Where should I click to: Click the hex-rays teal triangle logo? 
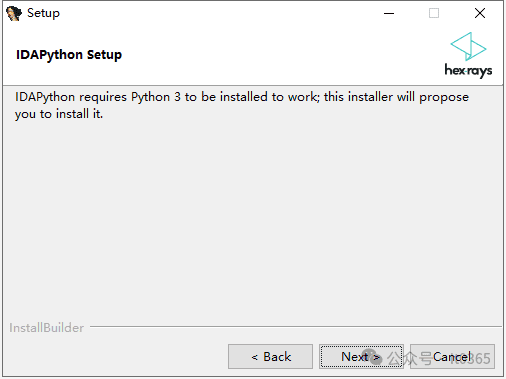468,46
